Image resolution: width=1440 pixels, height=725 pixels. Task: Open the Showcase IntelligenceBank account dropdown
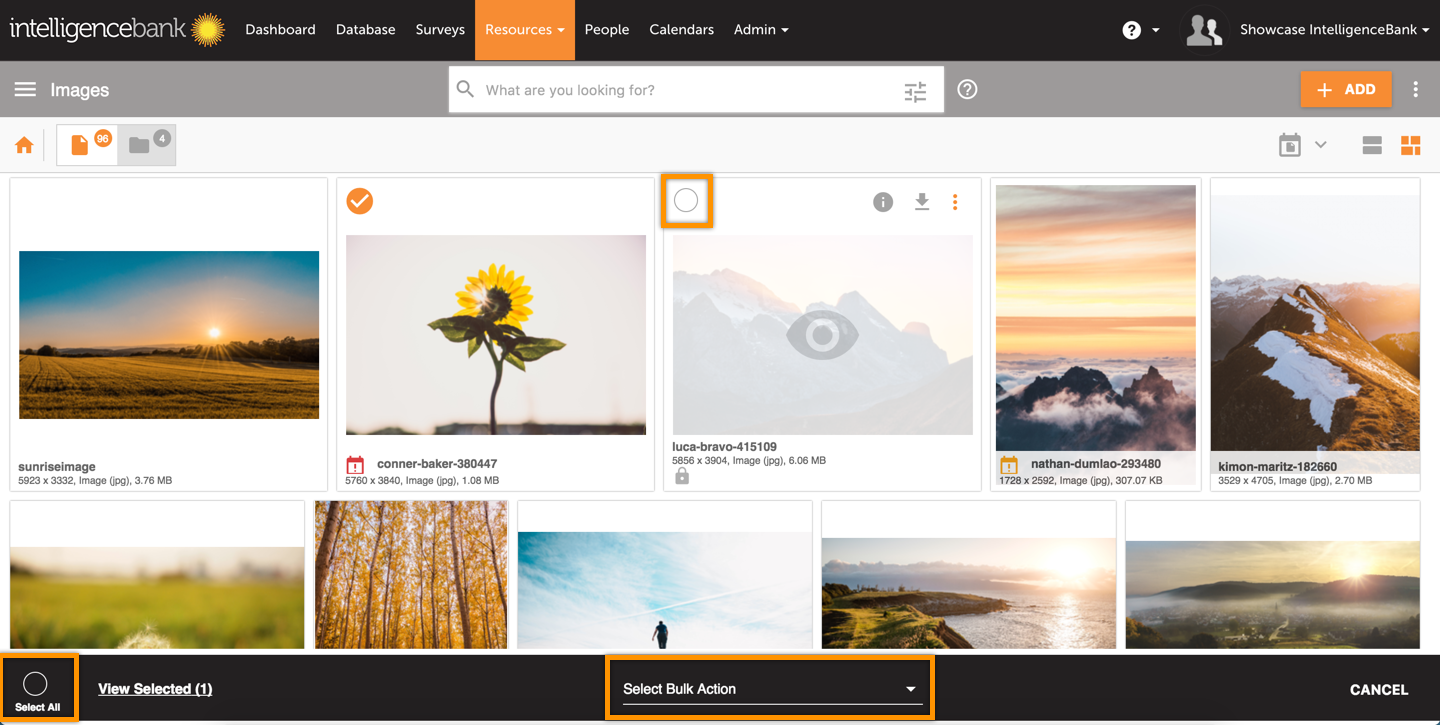[x=1334, y=30]
